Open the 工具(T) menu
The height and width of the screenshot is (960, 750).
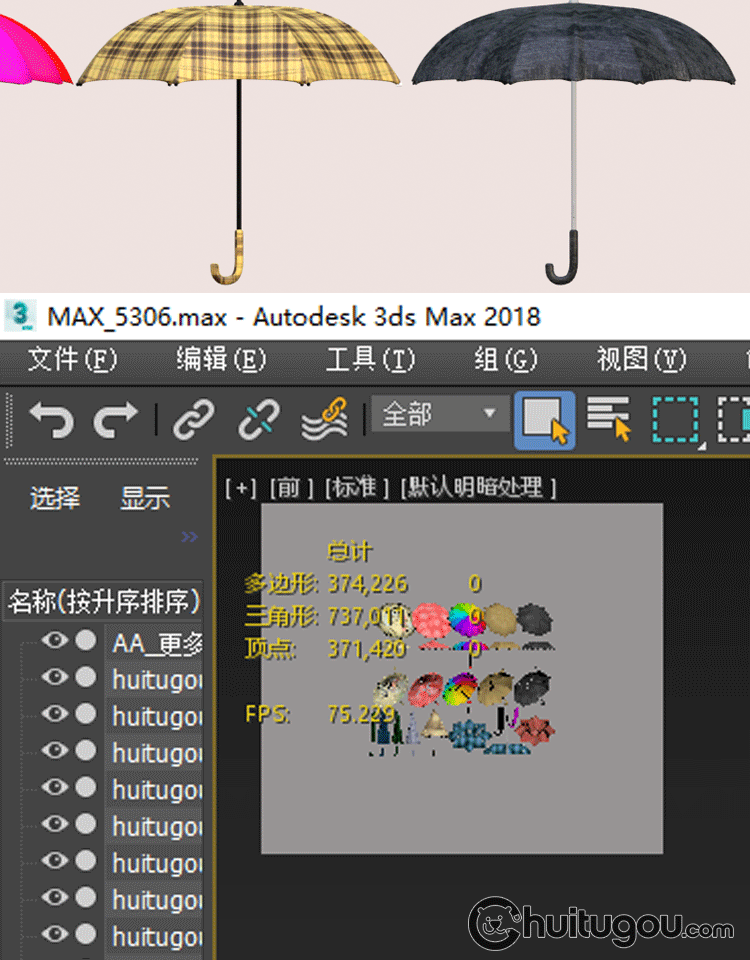(370, 359)
